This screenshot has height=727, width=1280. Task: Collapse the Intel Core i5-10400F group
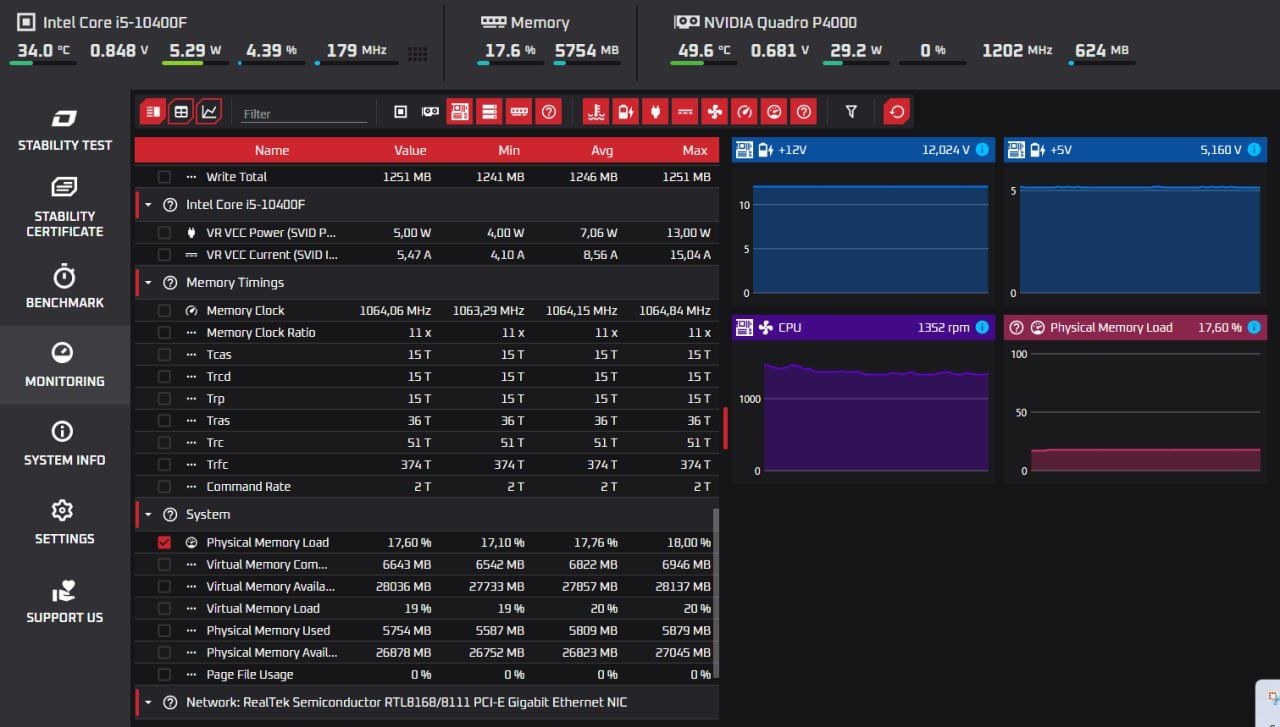tap(148, 205)
